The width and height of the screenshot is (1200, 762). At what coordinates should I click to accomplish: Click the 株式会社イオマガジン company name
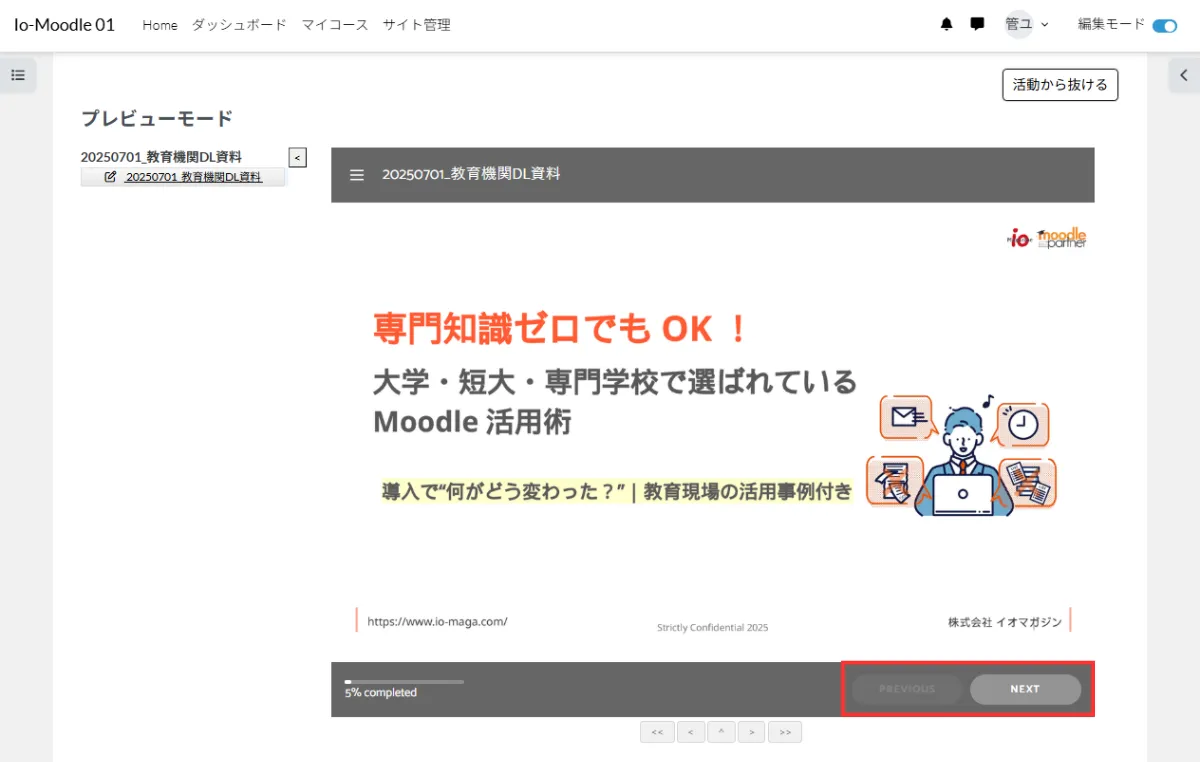tap(1005, 622)
